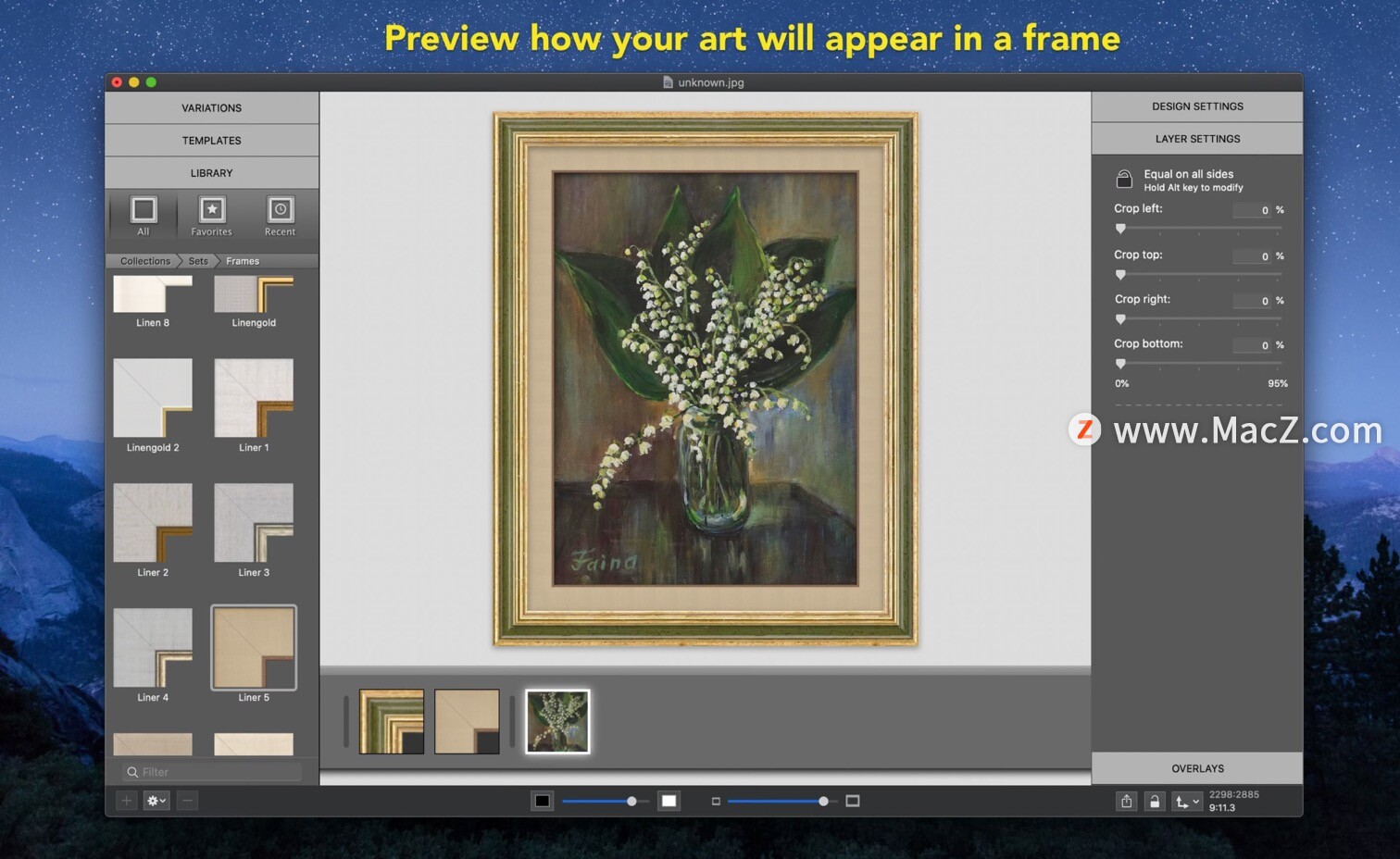Image resolution: width=1400 pixels, height=859 pixels.
Task: Select the green gold frame layer thumbnail
Action: (392, 721)
